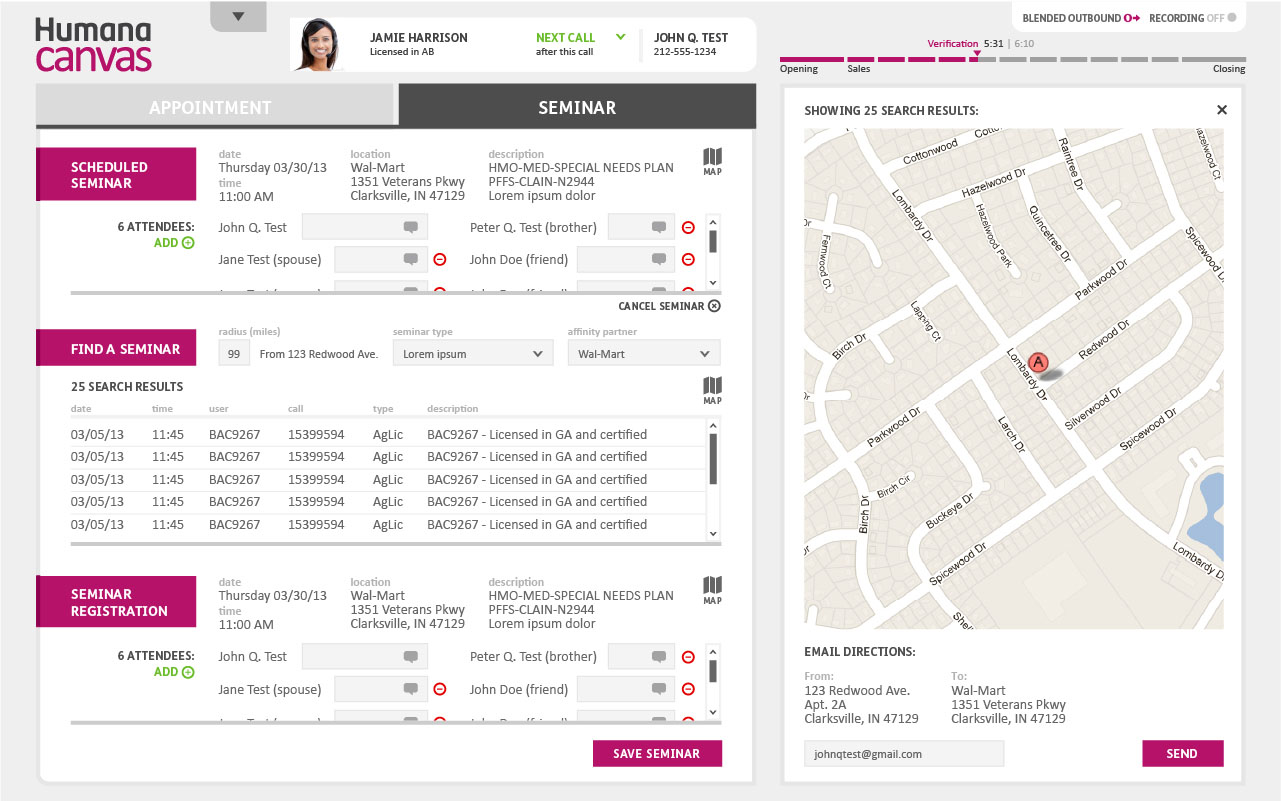Click the circled X beside Cancel Seminar

click(714, 306)
